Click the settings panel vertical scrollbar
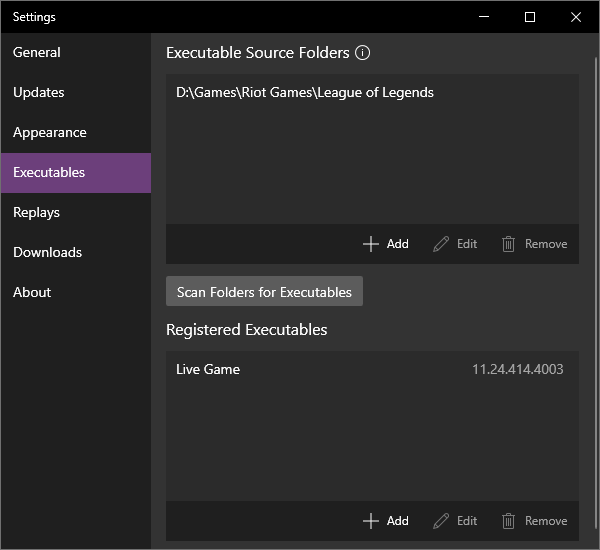600x550 pixels. [x=596, y=291]
